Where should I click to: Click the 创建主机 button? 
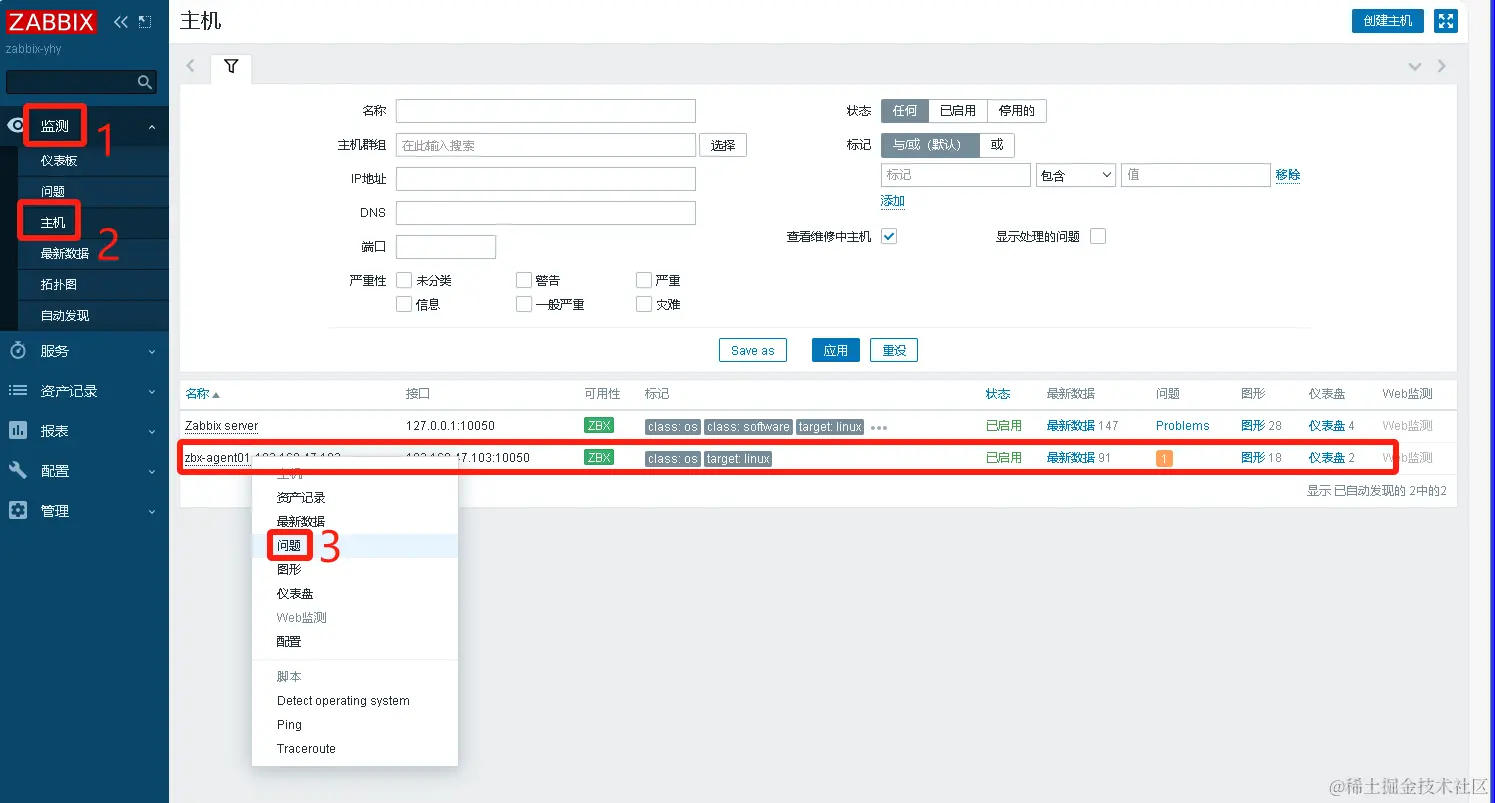pos(1387,21)
